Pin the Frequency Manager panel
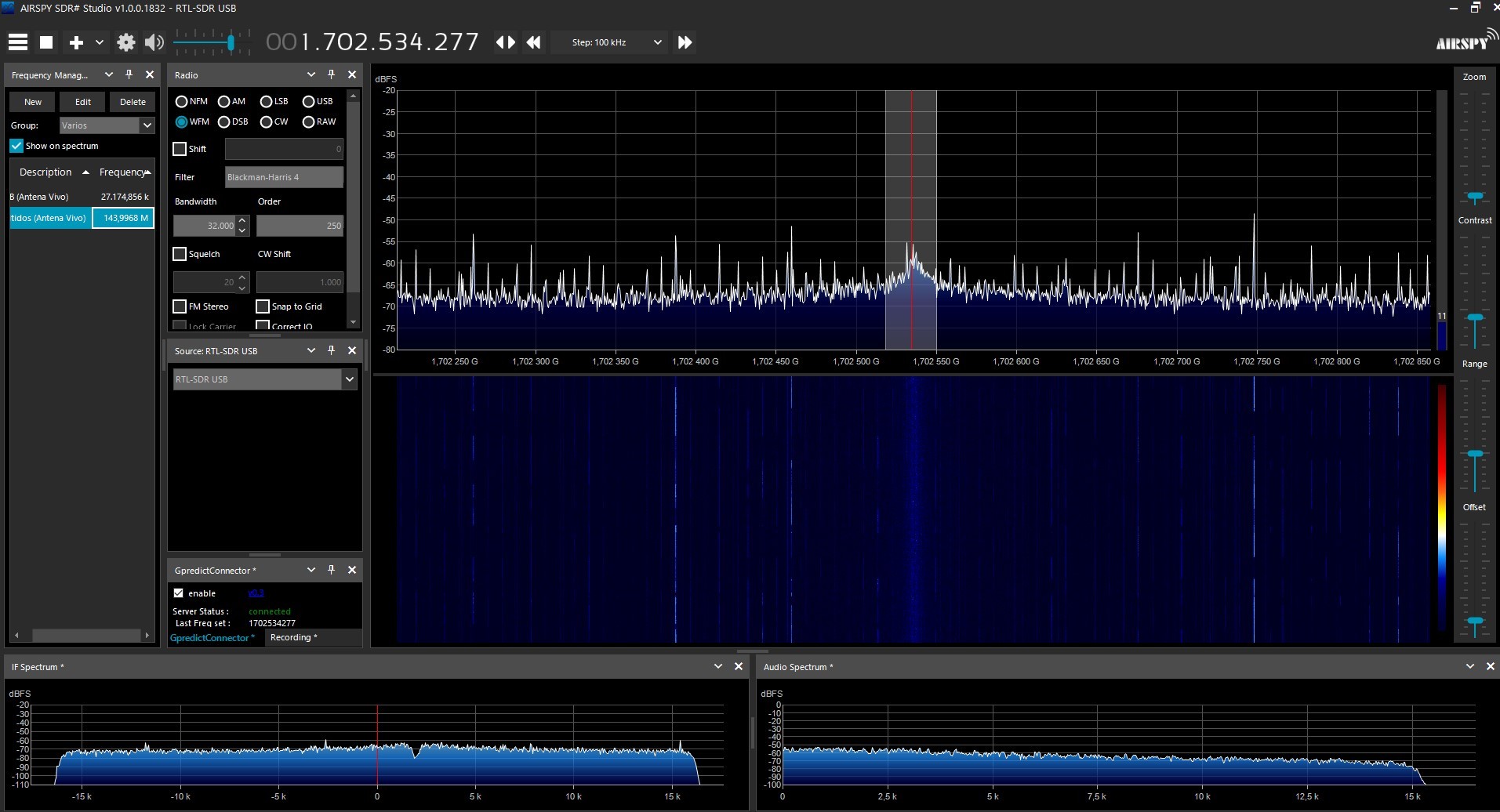The height and width of the screenshot is (812, 1500). 129,74
